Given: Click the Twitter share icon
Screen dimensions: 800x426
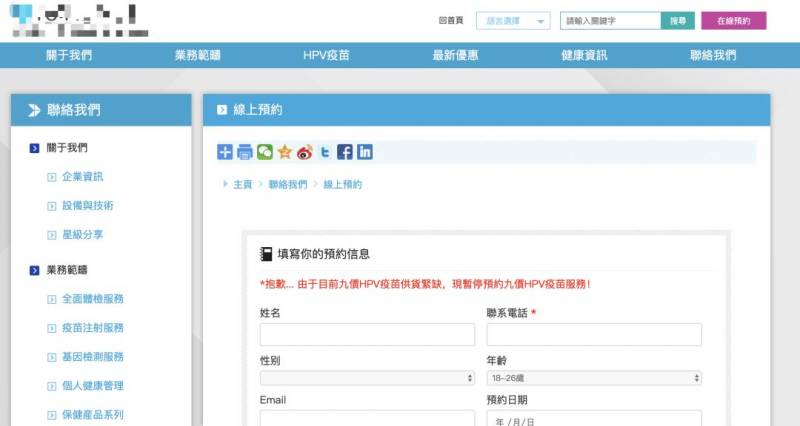Looking at the screenshot, I should pos(324,152).
